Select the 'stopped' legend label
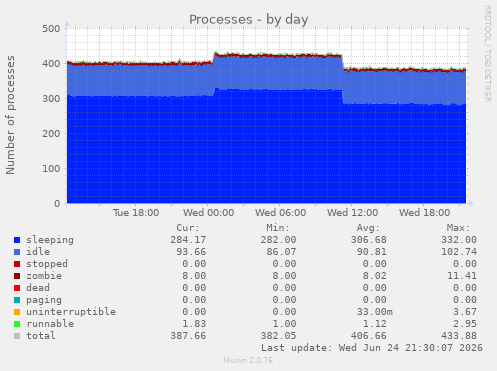 point(47,264)
